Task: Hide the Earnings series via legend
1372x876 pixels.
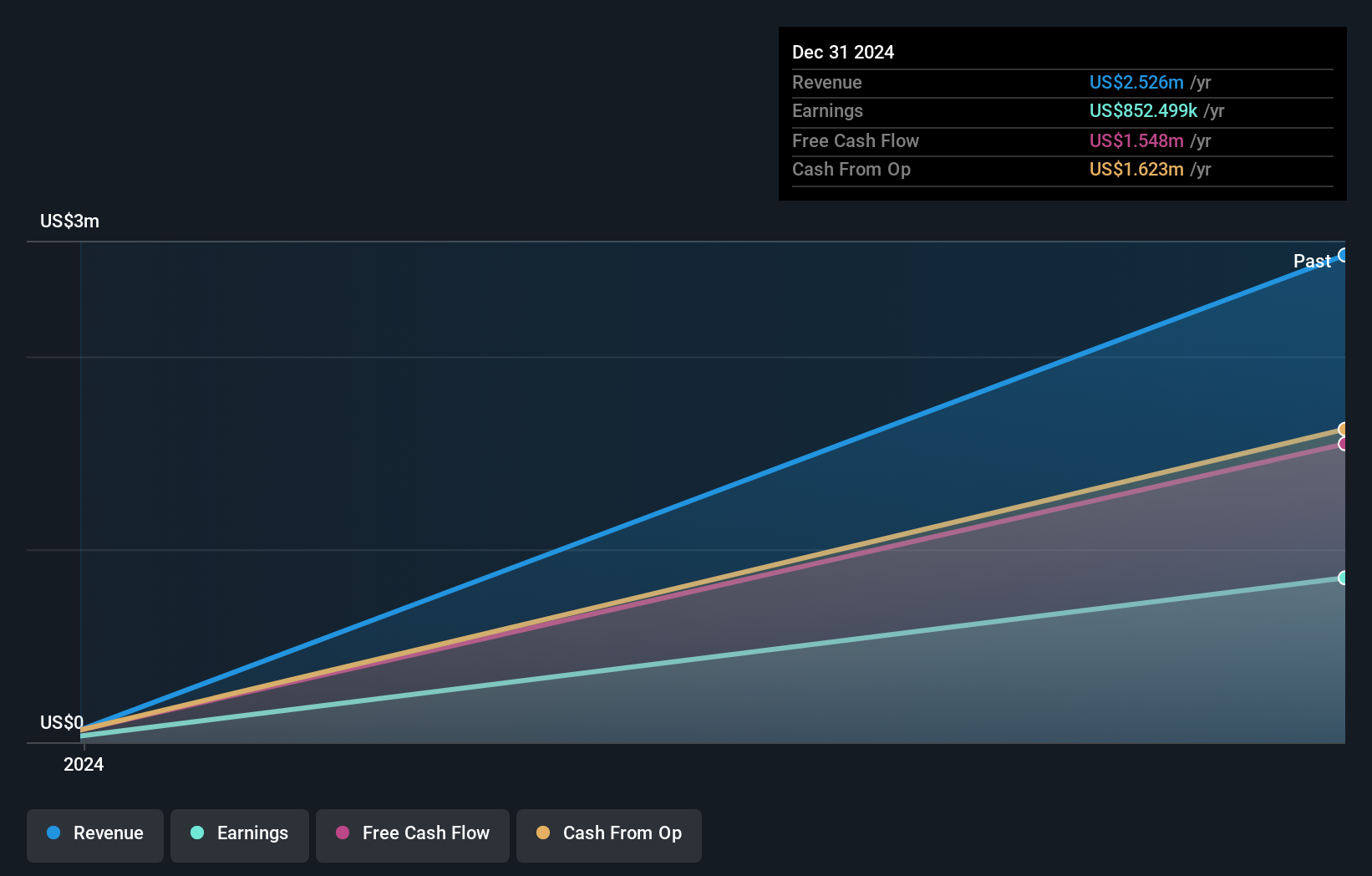Action: click(x=240, y=834)
